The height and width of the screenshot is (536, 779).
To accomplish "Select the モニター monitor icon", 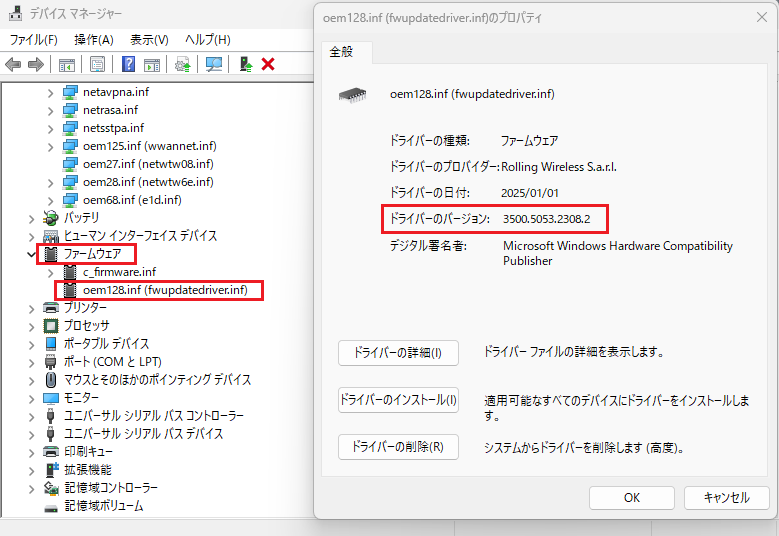I will pos(50,398).
